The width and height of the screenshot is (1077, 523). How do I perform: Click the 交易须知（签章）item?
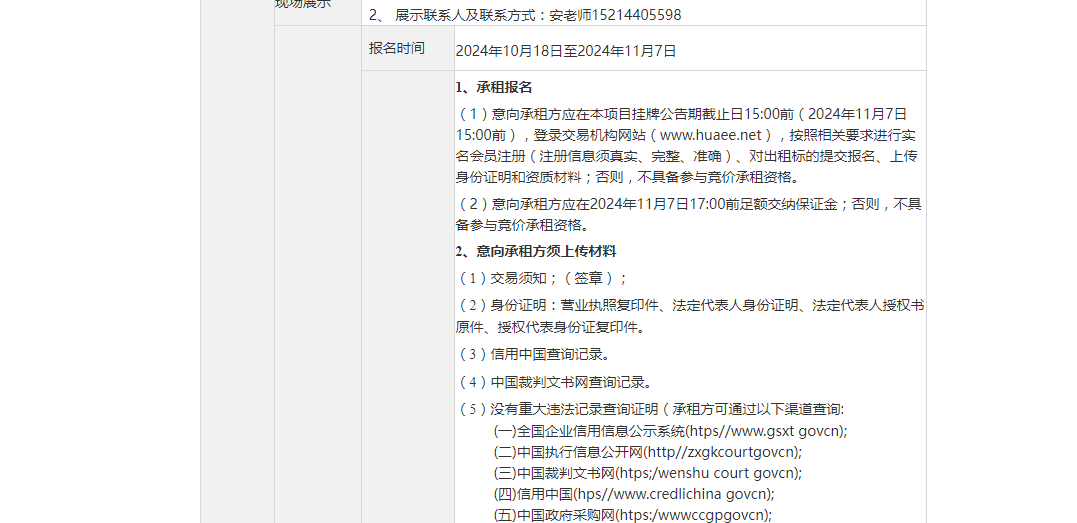543,278
